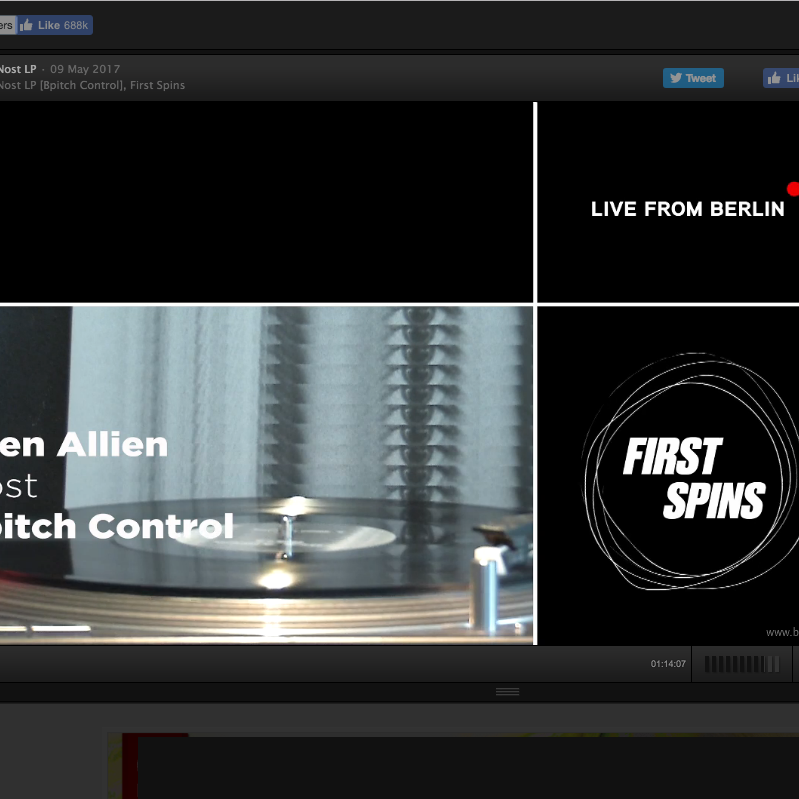
Task: Click the 09 May 2017 date
Action: pos(85,69)
